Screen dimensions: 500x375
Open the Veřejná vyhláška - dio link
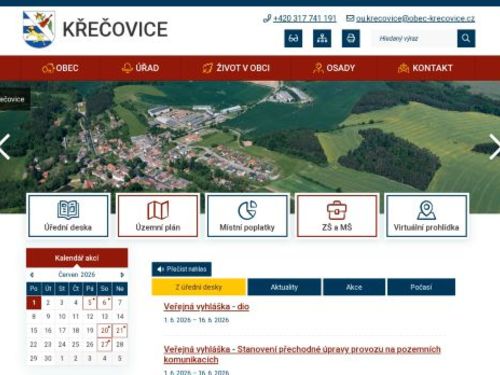pos(206,306)
